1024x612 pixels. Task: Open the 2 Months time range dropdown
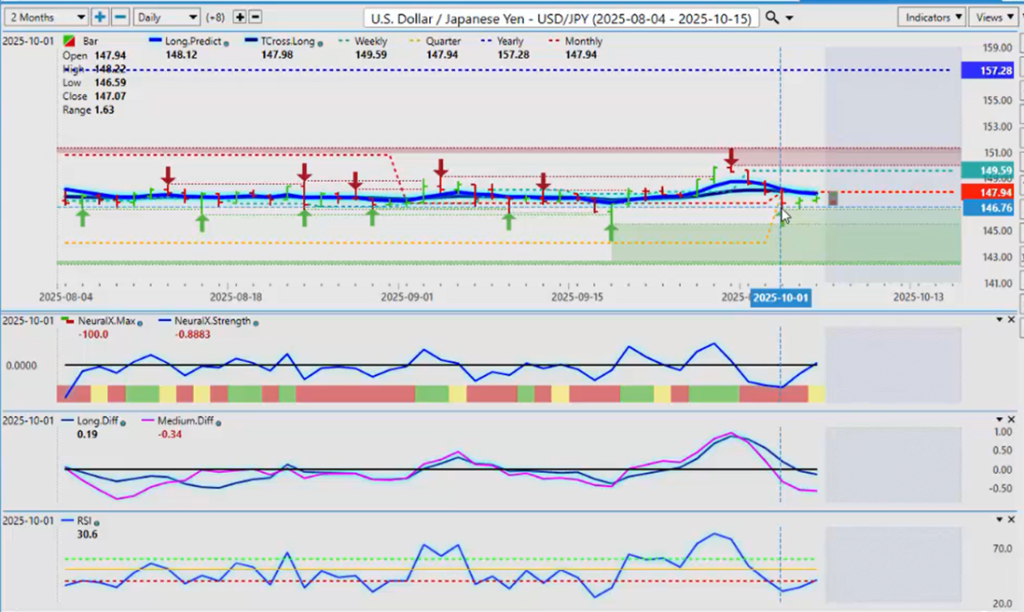click(x=44, y=17)
